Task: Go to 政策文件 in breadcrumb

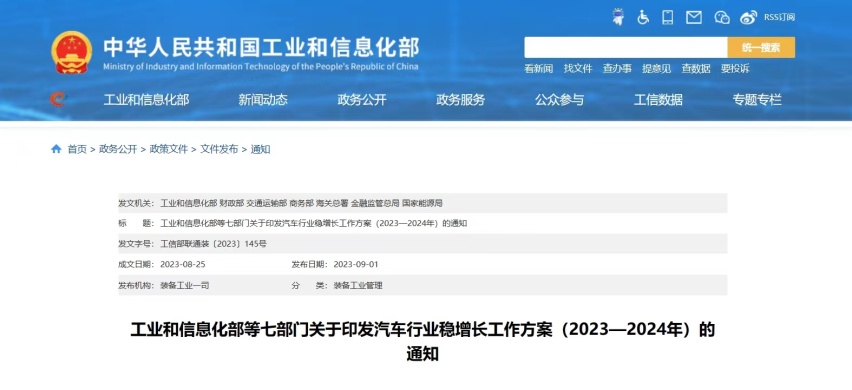Action: click(x=168, y=149)
